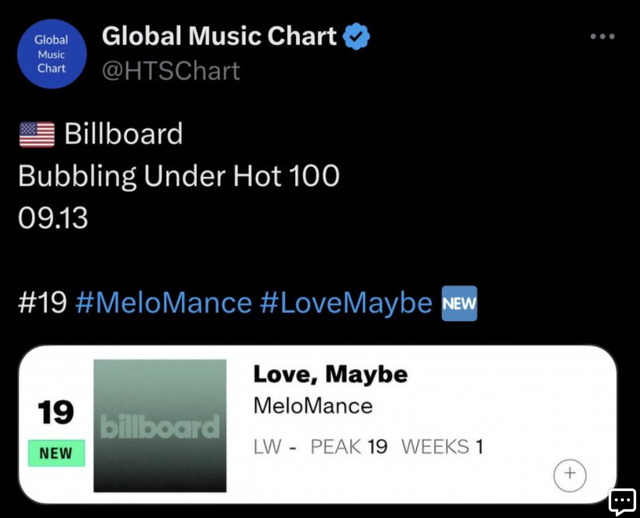Image resolution: width=640 pixels, height=518 pixels.
Task: Click the rank number 19 on the card
Action: pyautogui.click(x=56, y=411)
